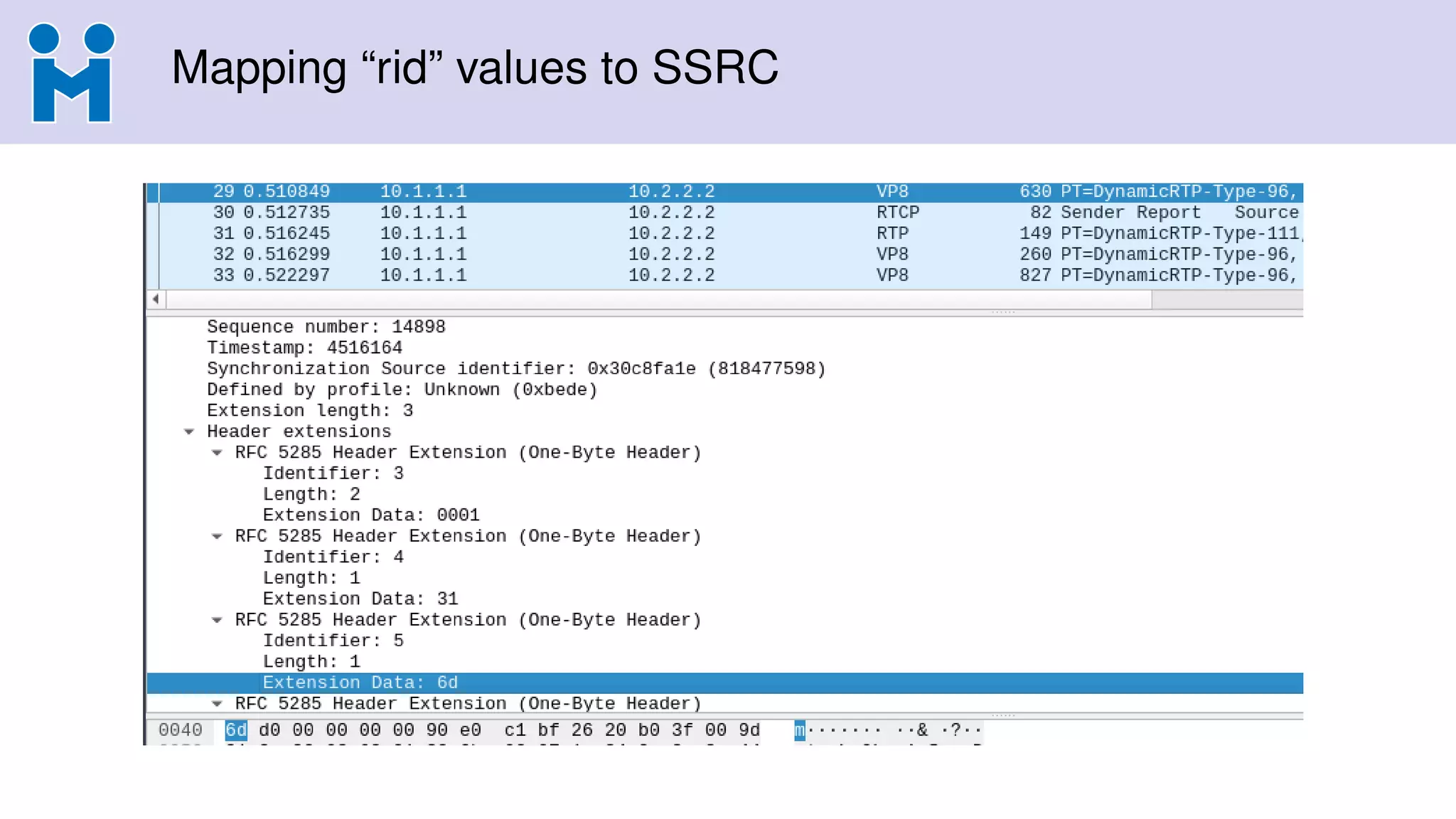Select the Identifier: 3 line
1456x819 pixels.
click(333, 473)
